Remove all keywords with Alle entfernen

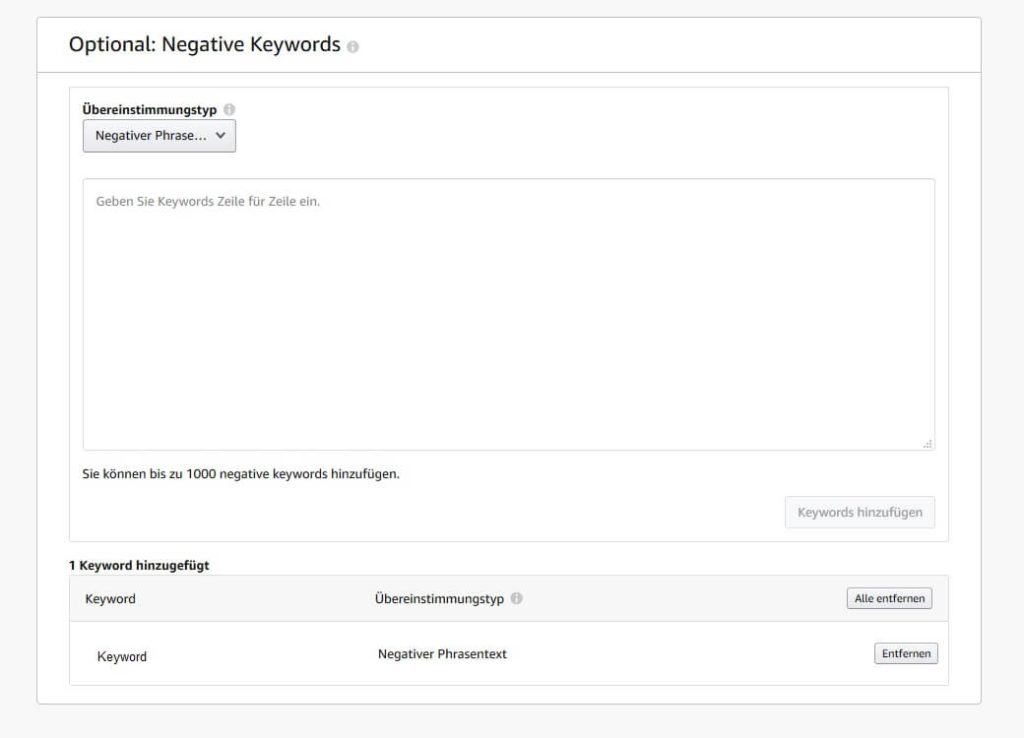[889, 598]
